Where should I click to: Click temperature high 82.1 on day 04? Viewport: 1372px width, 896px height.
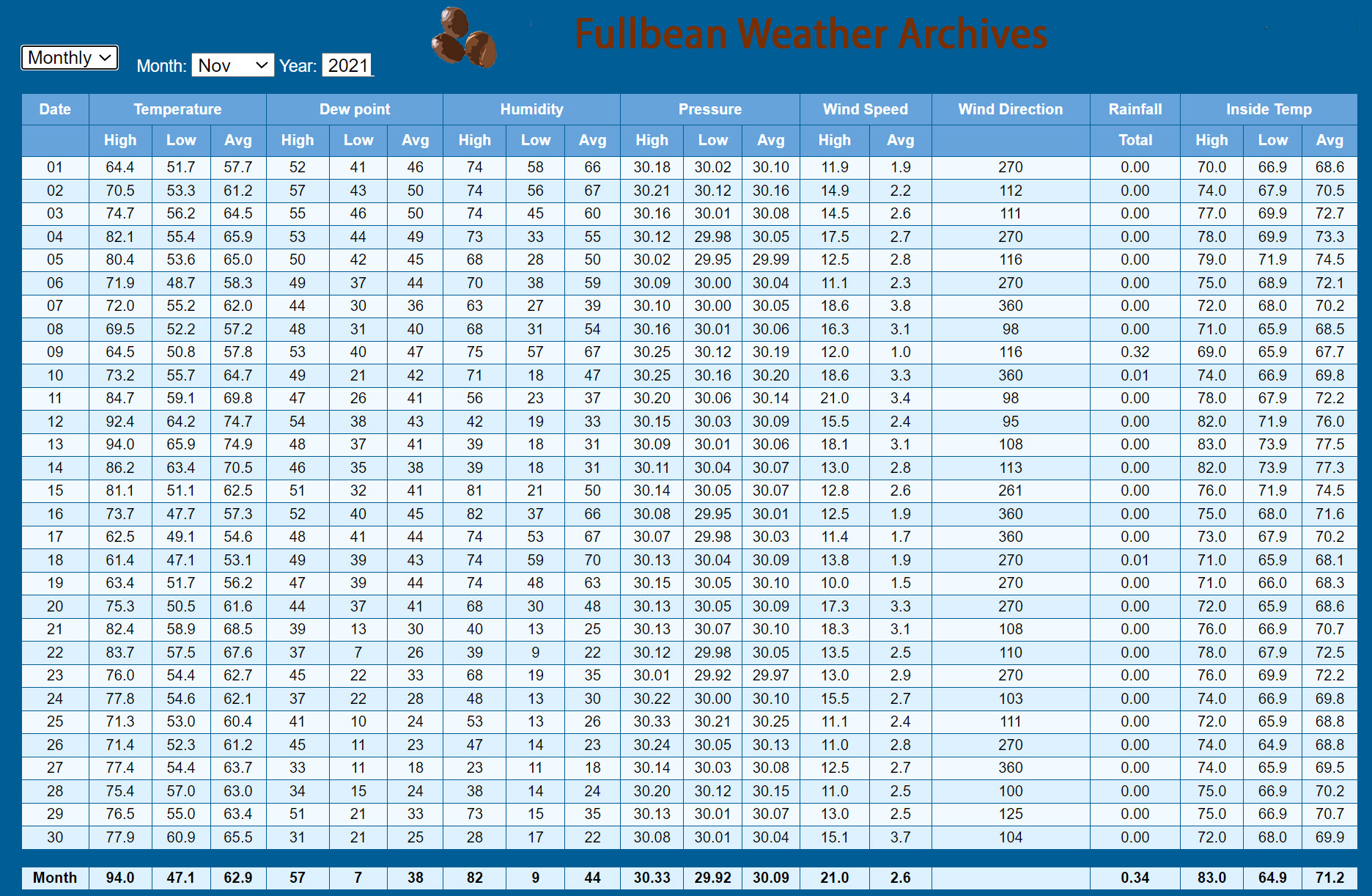click(120, 237)
